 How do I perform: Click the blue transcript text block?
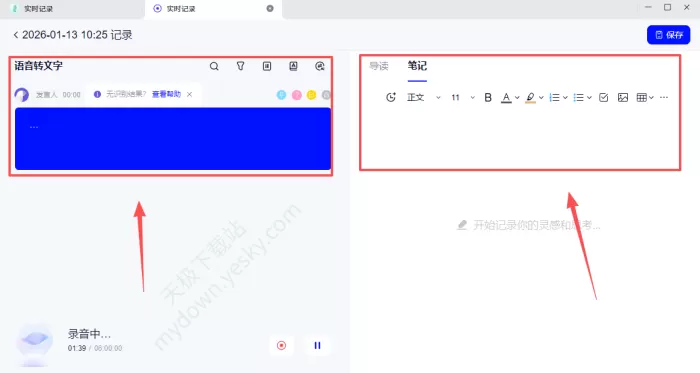(173, 139)
